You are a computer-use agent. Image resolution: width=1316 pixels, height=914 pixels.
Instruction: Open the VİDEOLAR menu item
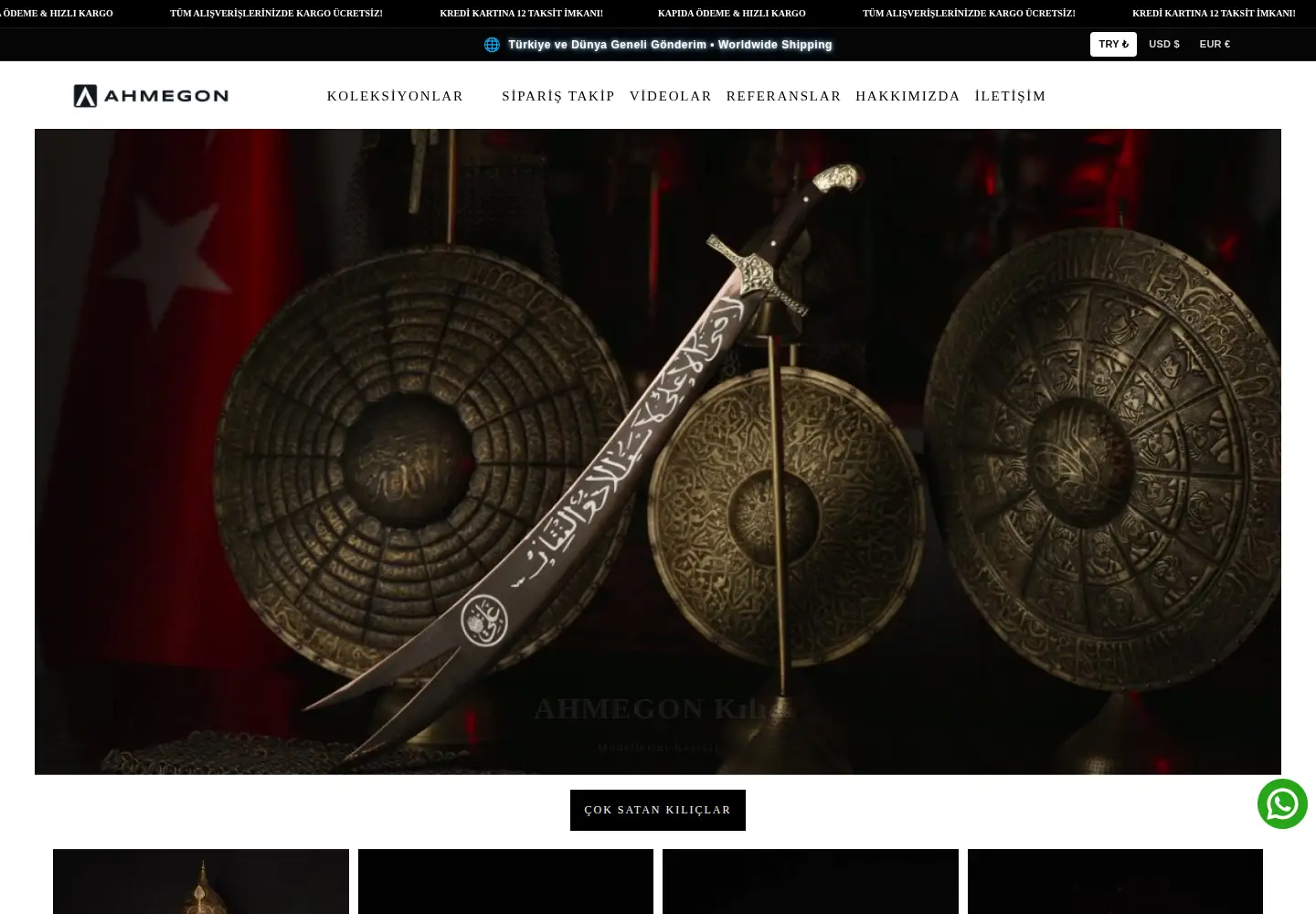pyautogui.click(x=671, y=96)
